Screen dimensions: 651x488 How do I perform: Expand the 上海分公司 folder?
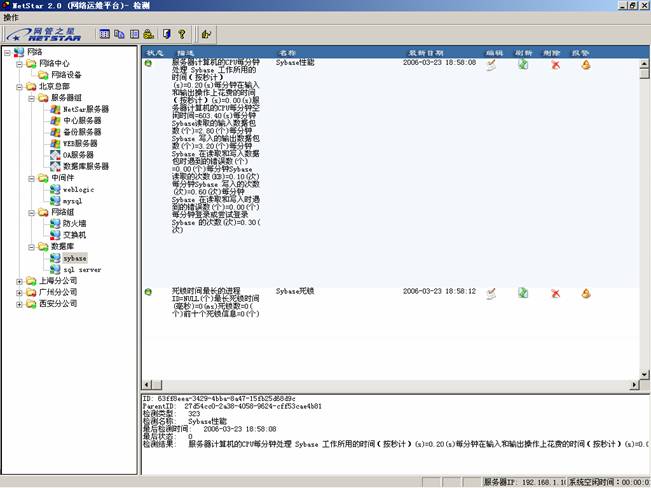19,282
